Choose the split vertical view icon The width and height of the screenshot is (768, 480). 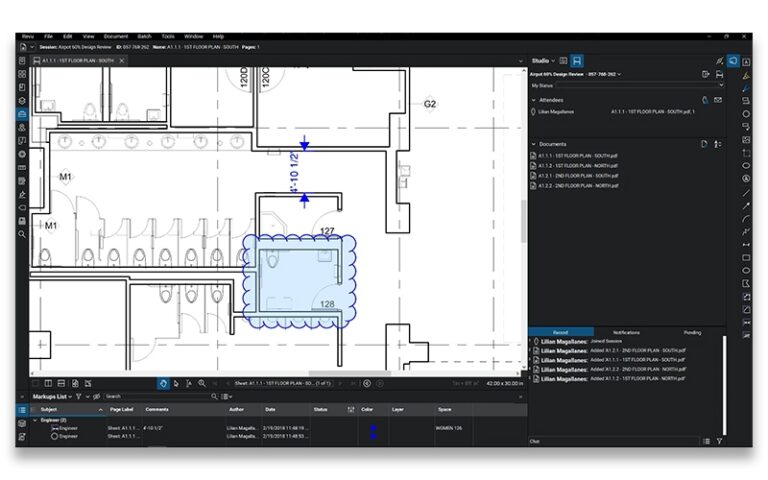click(x=48, y=384)
